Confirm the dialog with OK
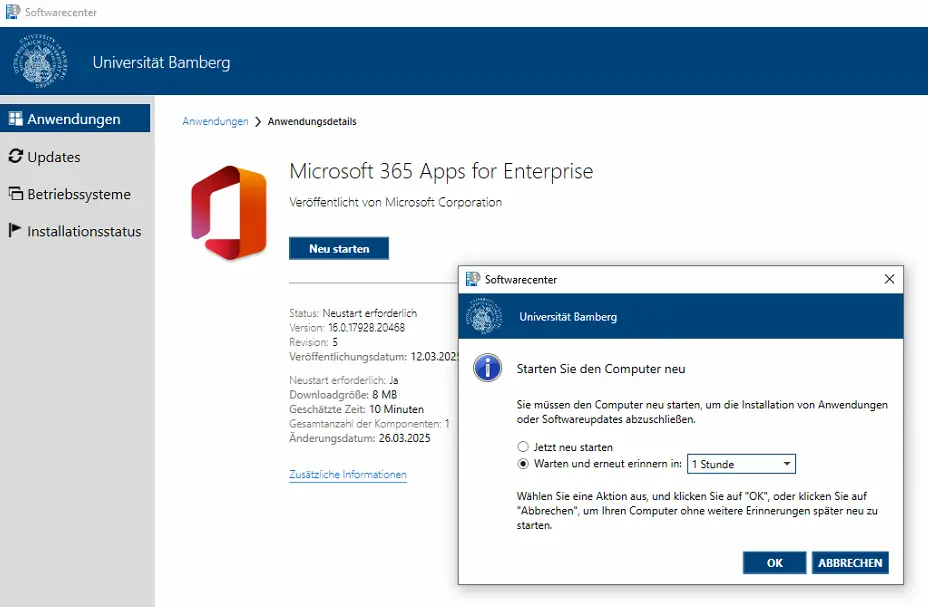928x607 pixels. 774,563
